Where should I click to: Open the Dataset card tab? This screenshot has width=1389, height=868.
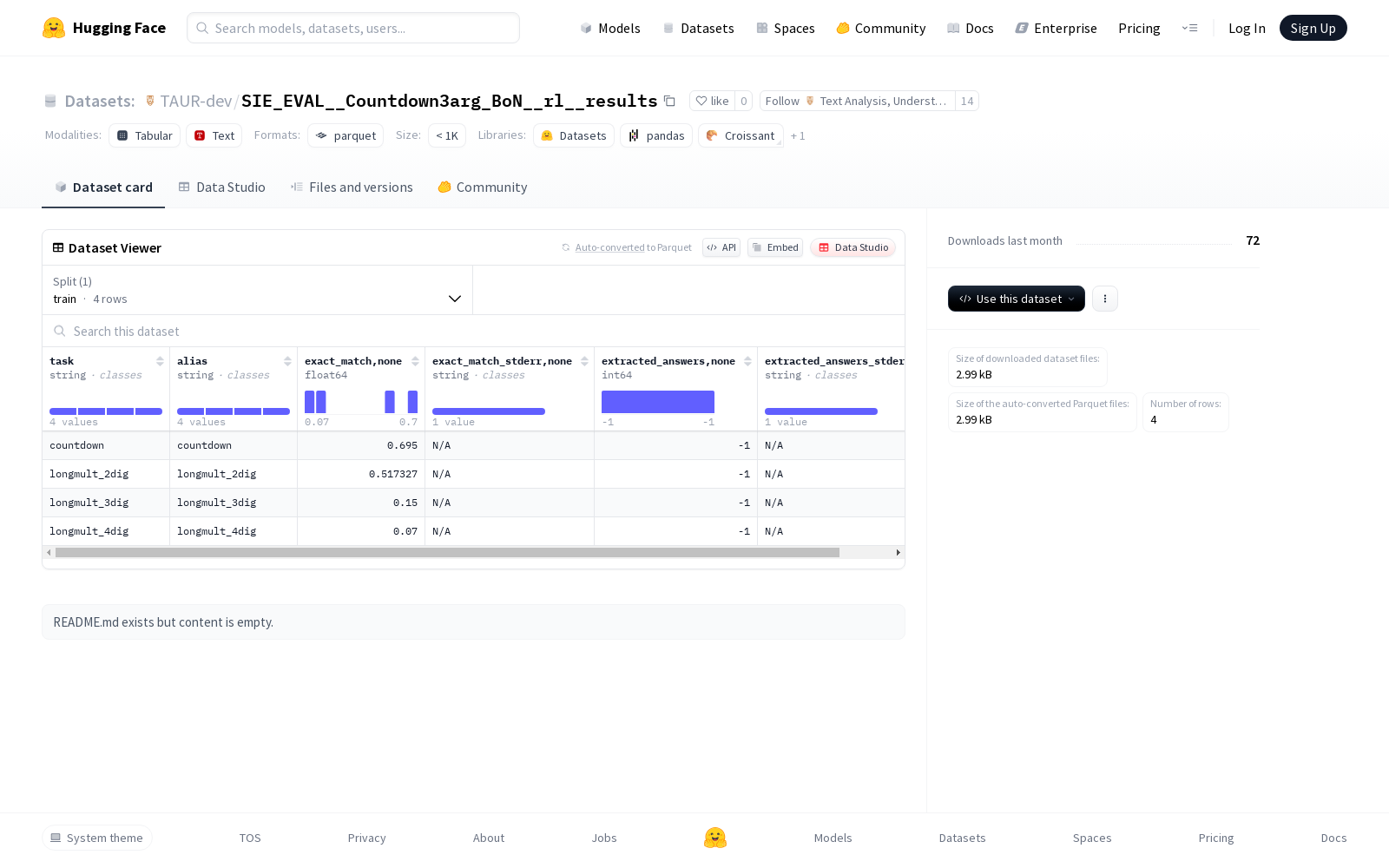[103, 187]
